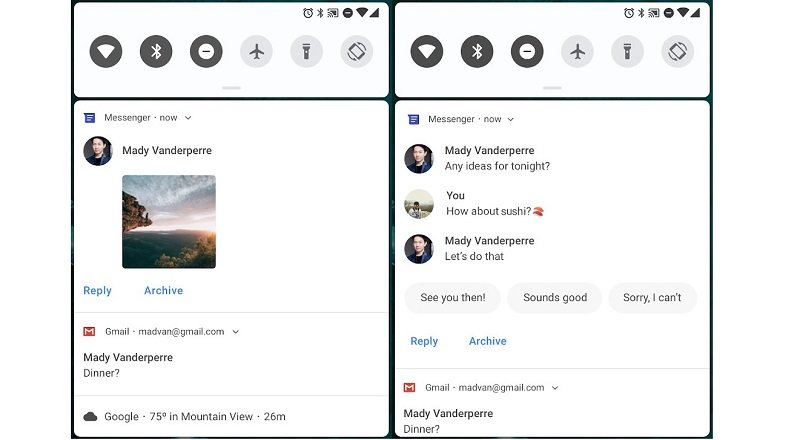Select the 'Sorry, I can't' smart reply

(652, 298)
